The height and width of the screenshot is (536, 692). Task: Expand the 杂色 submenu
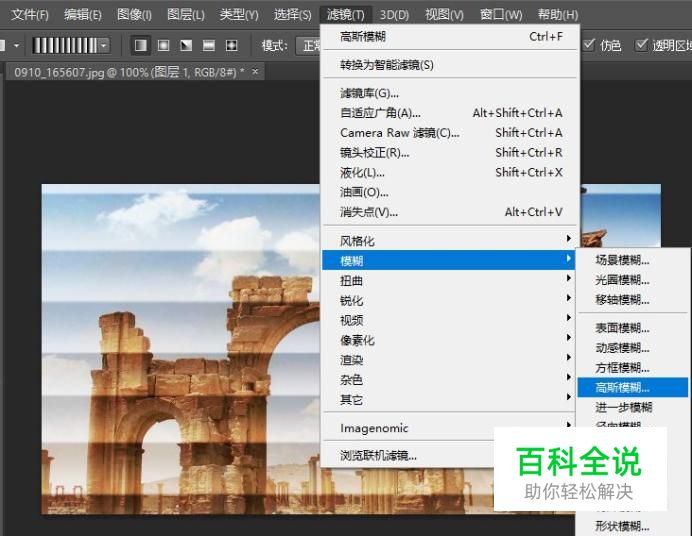(x=448, y=379)
